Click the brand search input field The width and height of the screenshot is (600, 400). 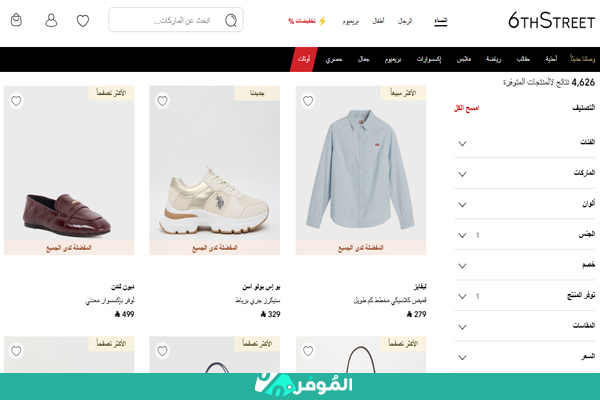[176, 20]
